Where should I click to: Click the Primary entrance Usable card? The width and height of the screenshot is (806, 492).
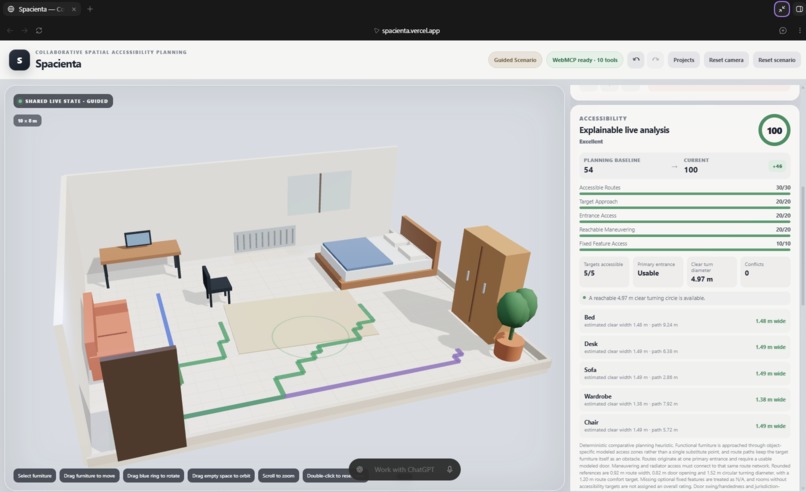[x=658, y=272]
